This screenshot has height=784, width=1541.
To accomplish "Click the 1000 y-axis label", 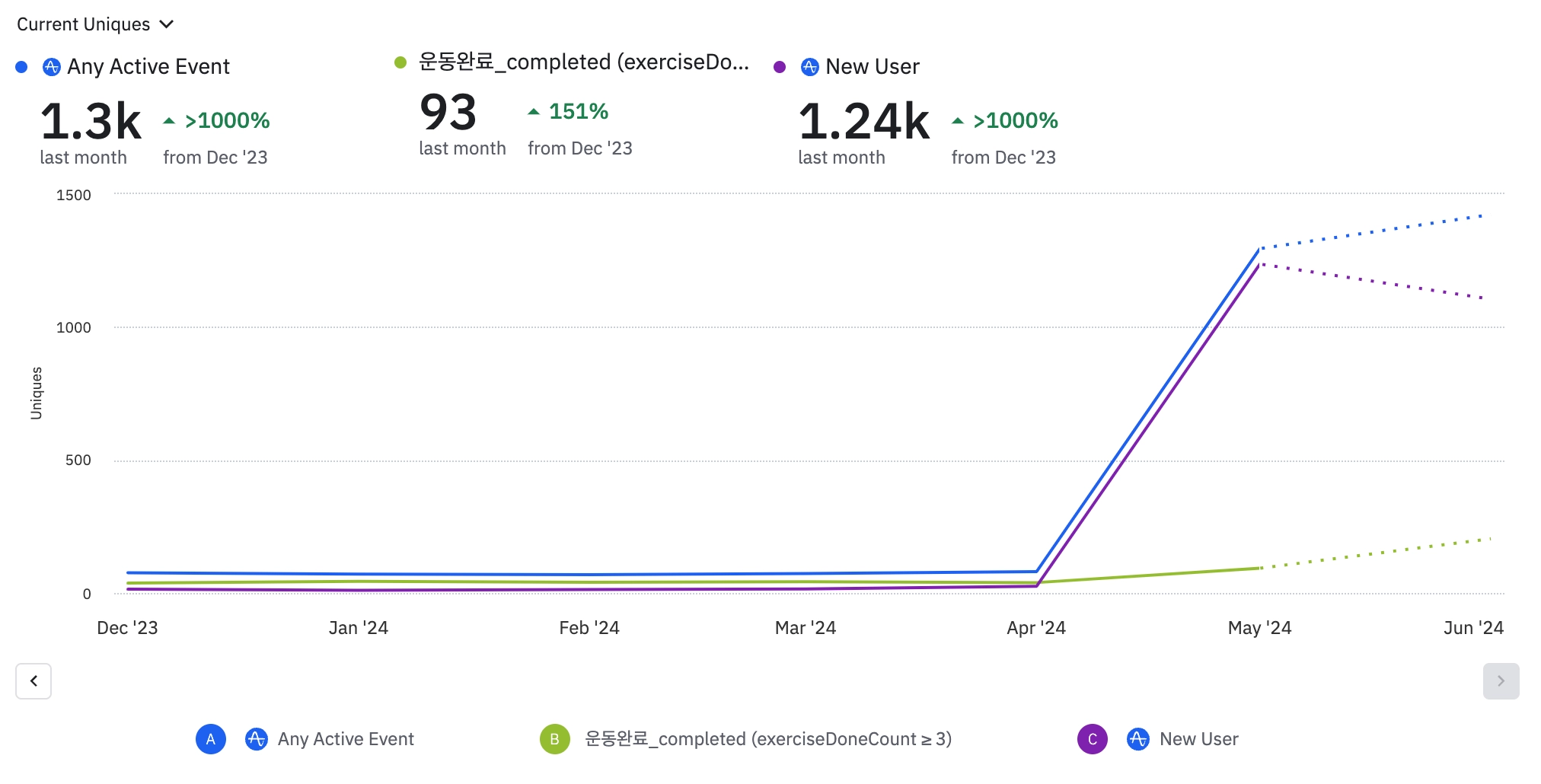I will click(x=74, y=327).
